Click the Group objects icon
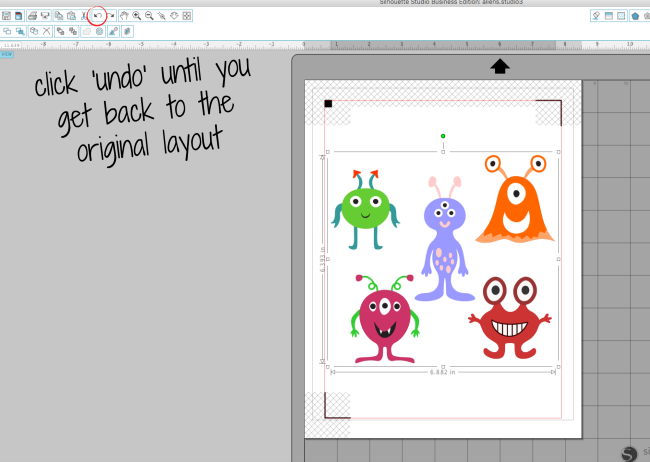 click(61, 31)
